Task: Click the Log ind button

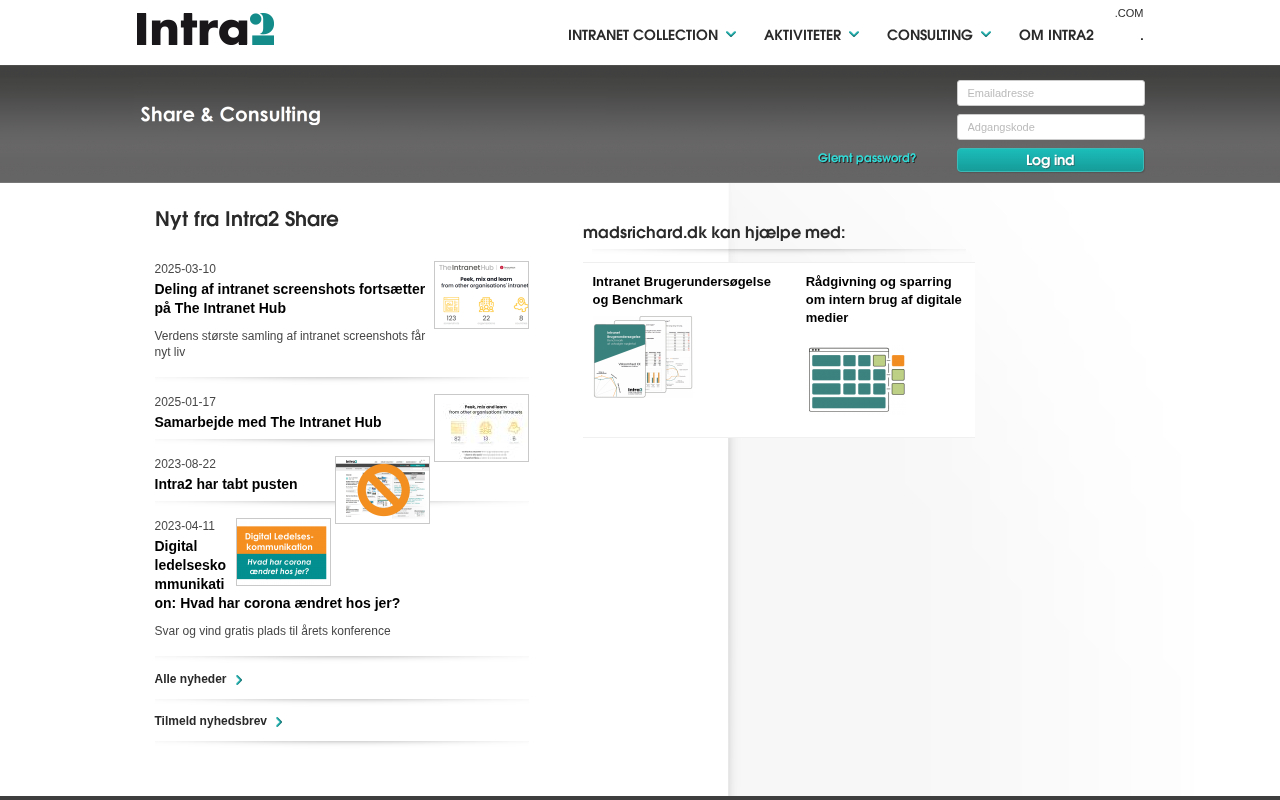Action: coord(1050,160)
